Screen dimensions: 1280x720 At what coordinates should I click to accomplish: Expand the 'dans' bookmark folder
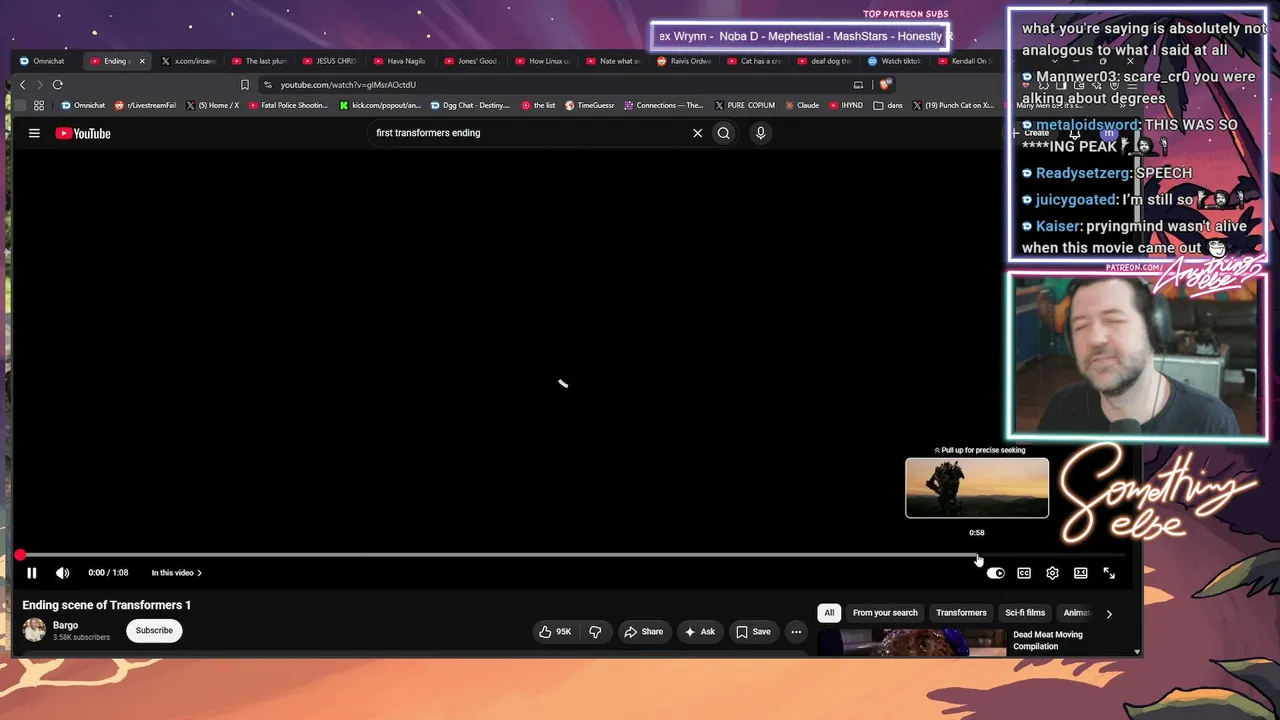pos(888,105)
